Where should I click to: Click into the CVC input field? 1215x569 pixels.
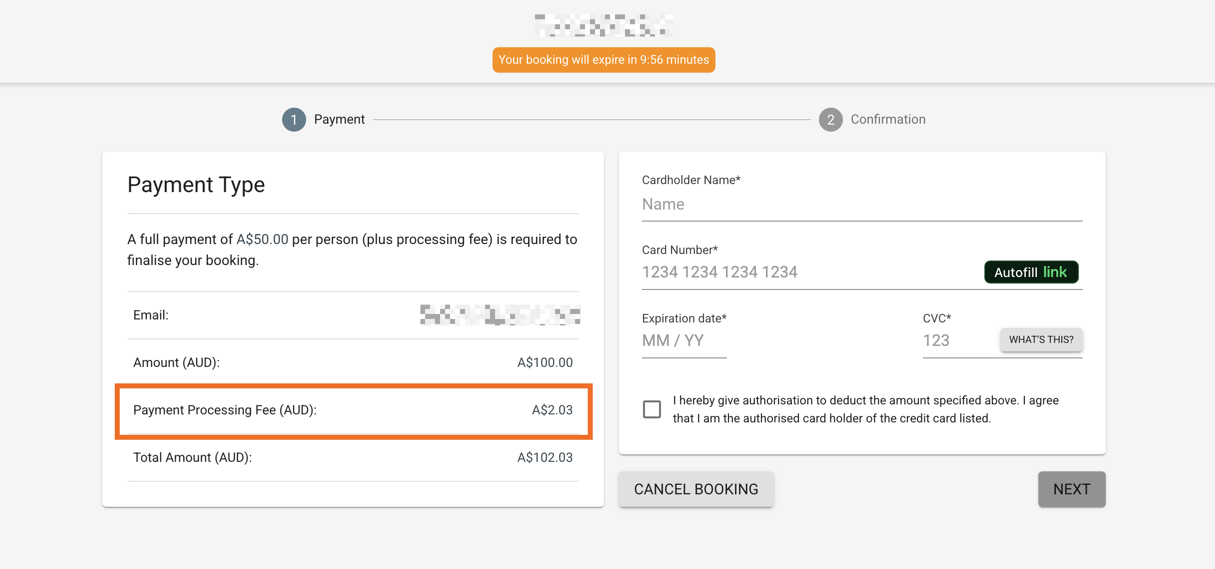[x=956, y=341]
